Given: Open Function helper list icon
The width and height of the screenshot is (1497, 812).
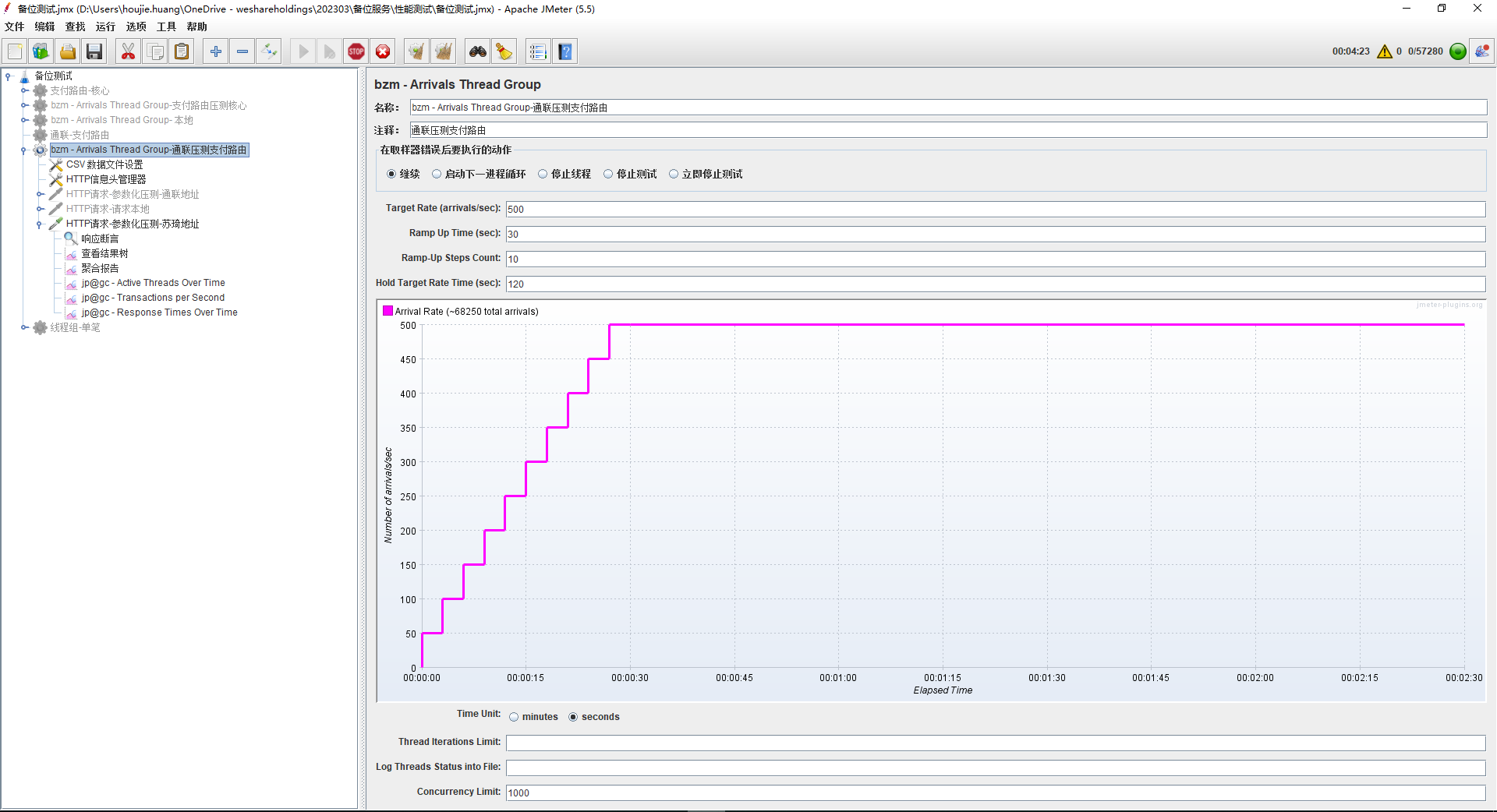Looking at the screenshot, I should (538, 51).
